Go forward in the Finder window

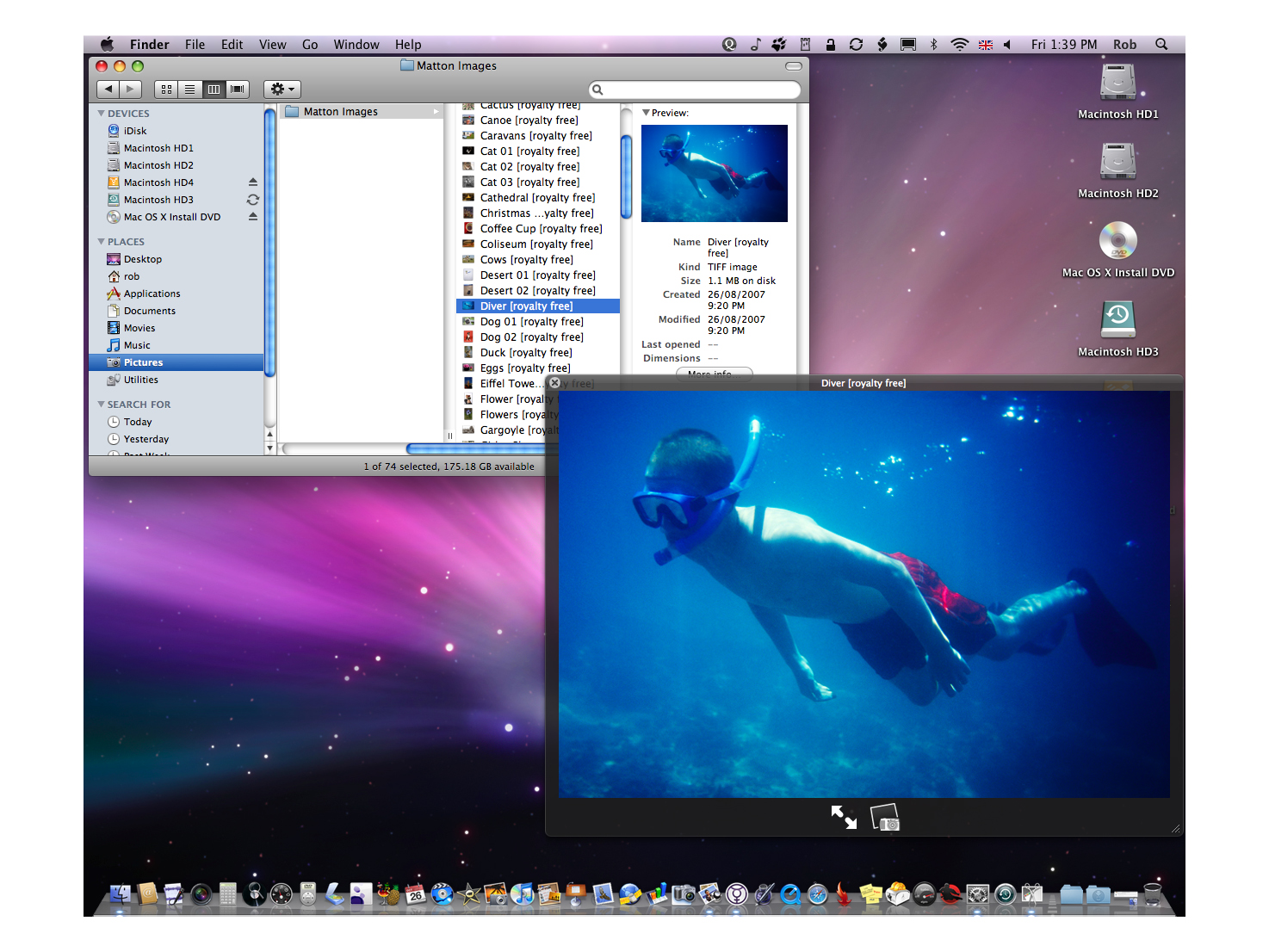(x=131, y=89)
